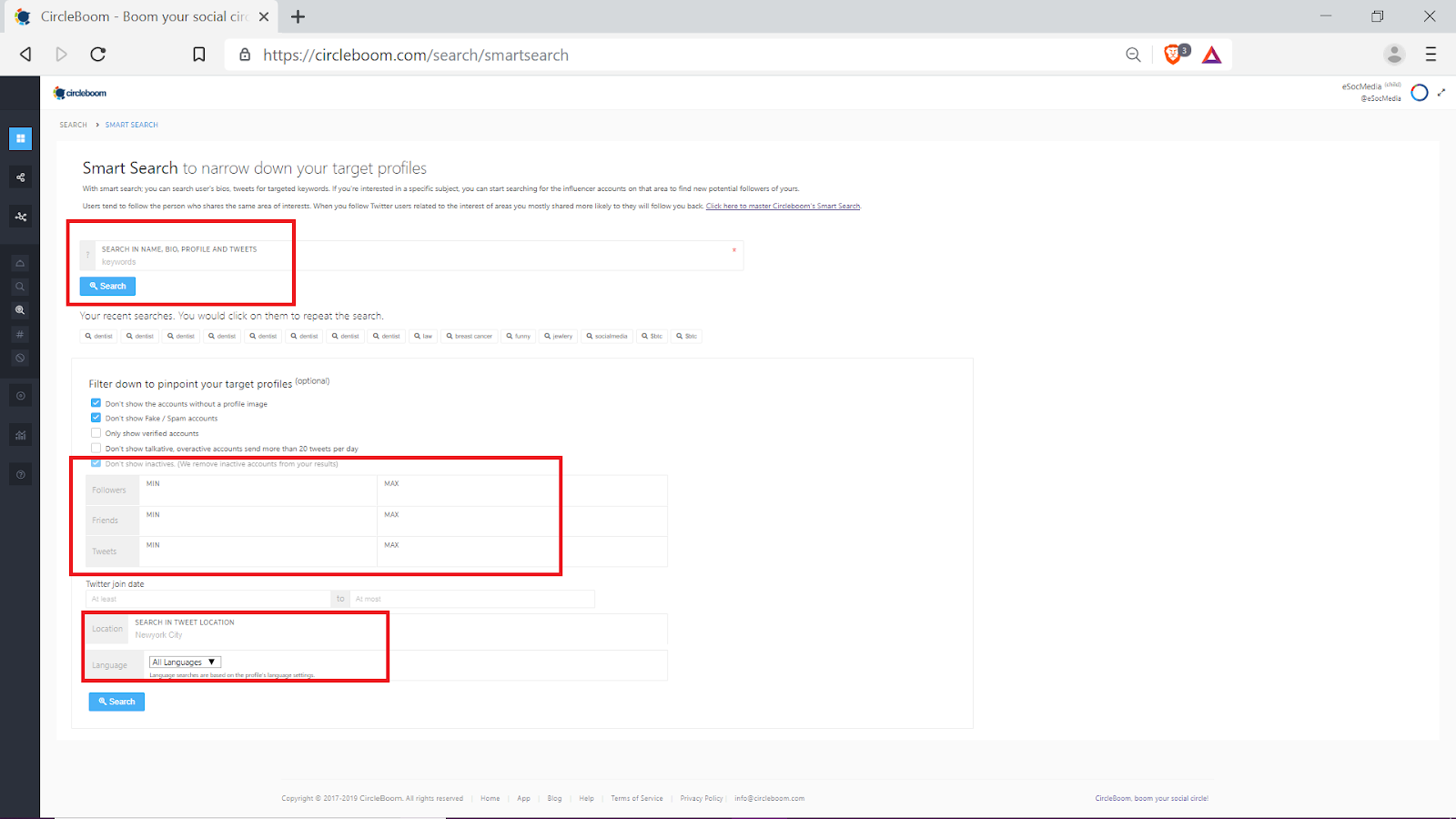The image size is (1456, 819).
Task: Click the keywords search input field
Action: pos(419,256)
